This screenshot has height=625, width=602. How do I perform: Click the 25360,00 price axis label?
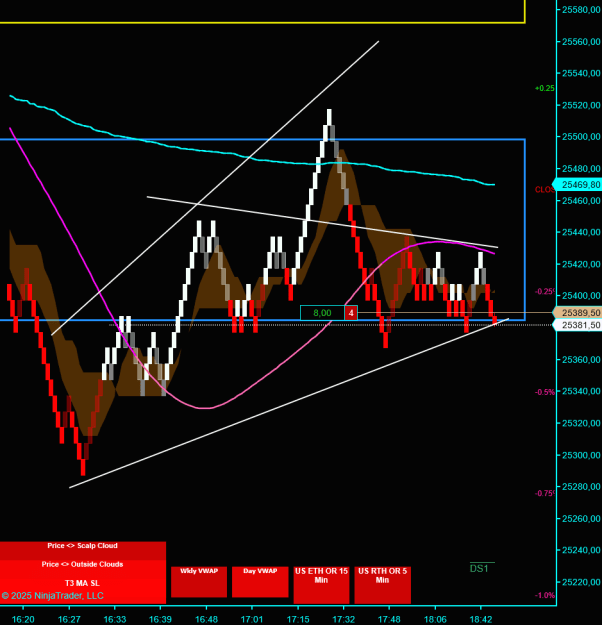coord(581,360)
